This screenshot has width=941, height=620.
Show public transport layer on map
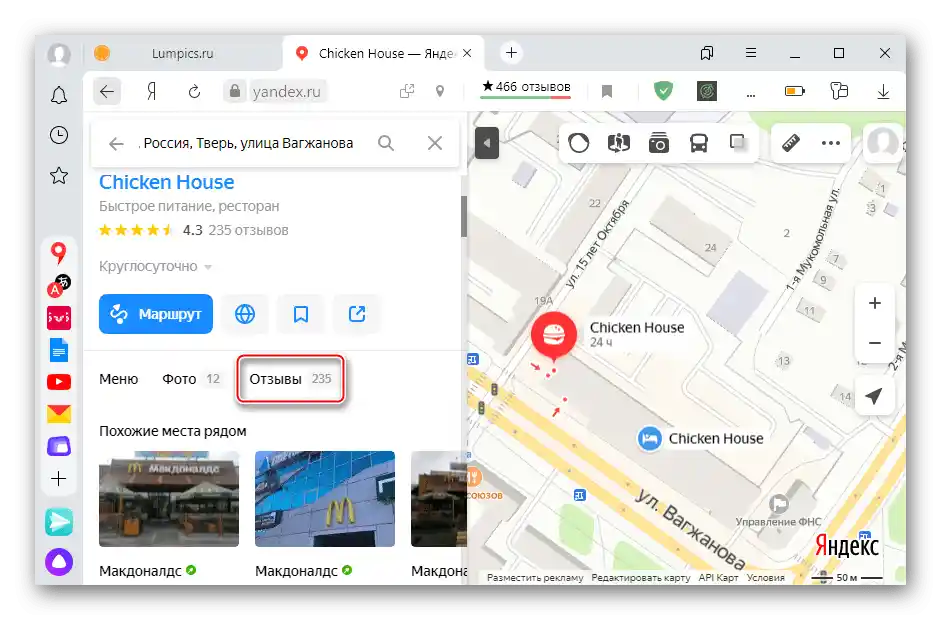[699, 143]
